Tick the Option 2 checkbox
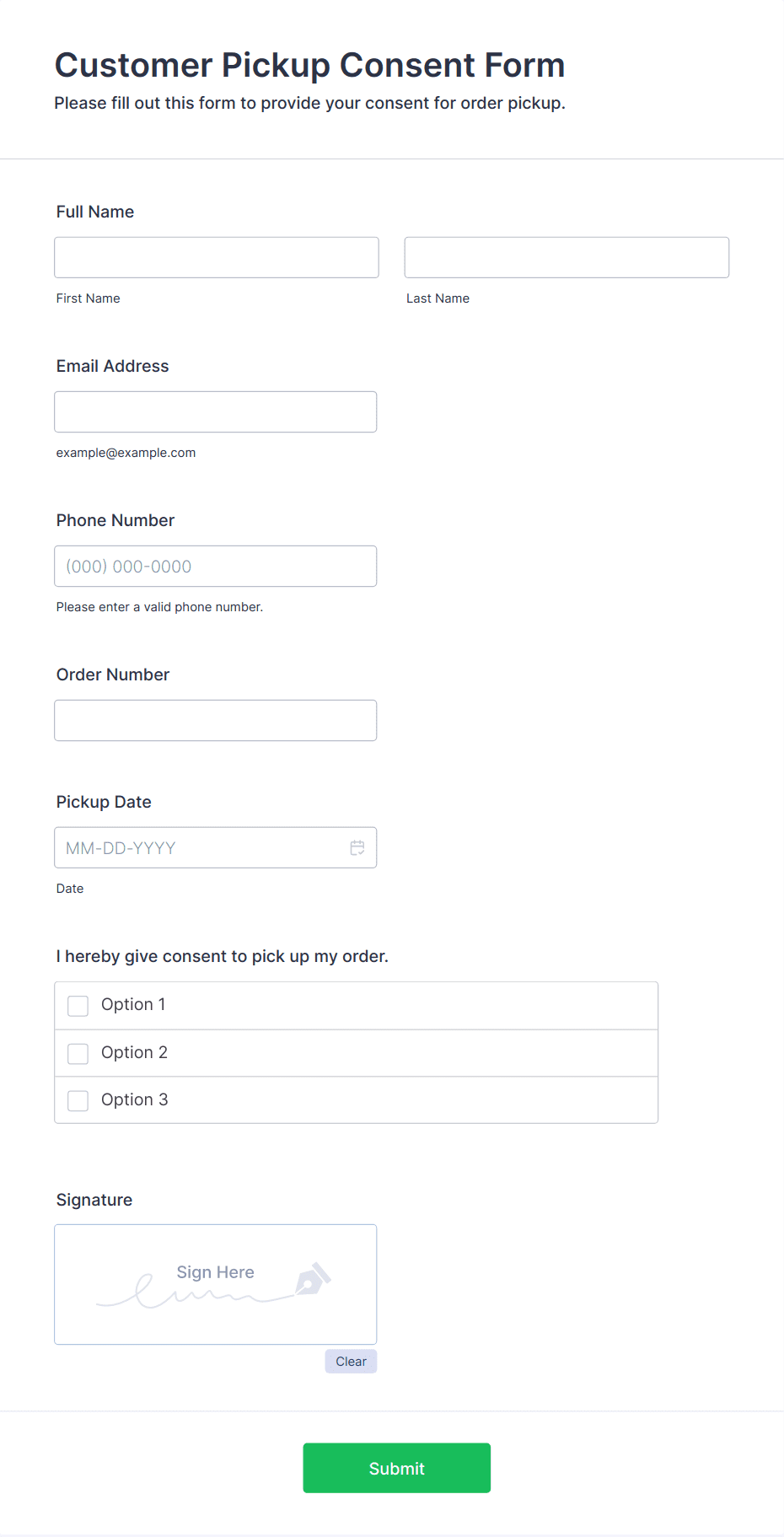Image resolution: width=784 pixels, height=1537 pixels. 78,1054
